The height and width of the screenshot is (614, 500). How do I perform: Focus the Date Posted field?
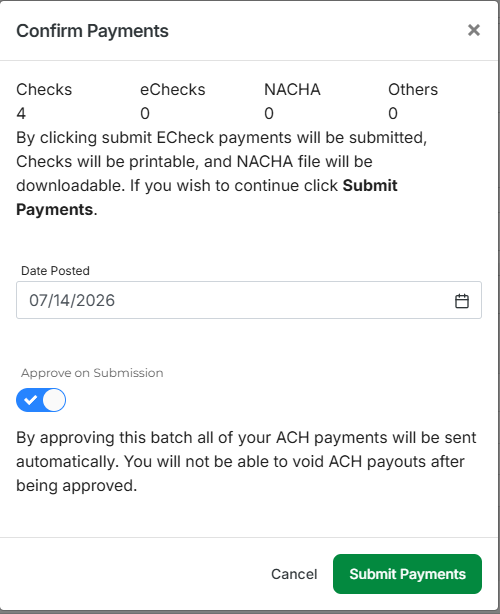[249, 300]
